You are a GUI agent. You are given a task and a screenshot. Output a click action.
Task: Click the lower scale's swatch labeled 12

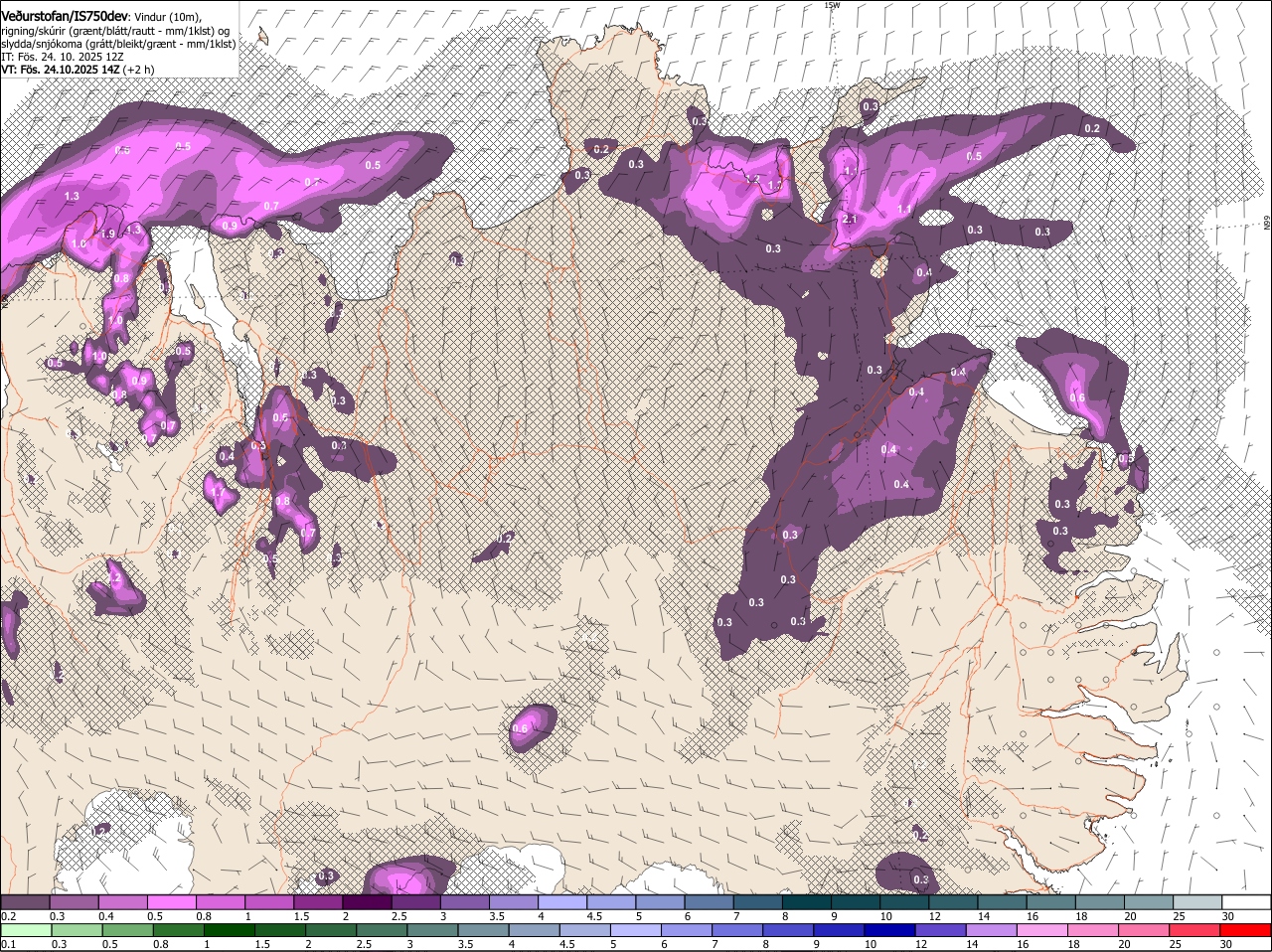(x=939, y=930)
